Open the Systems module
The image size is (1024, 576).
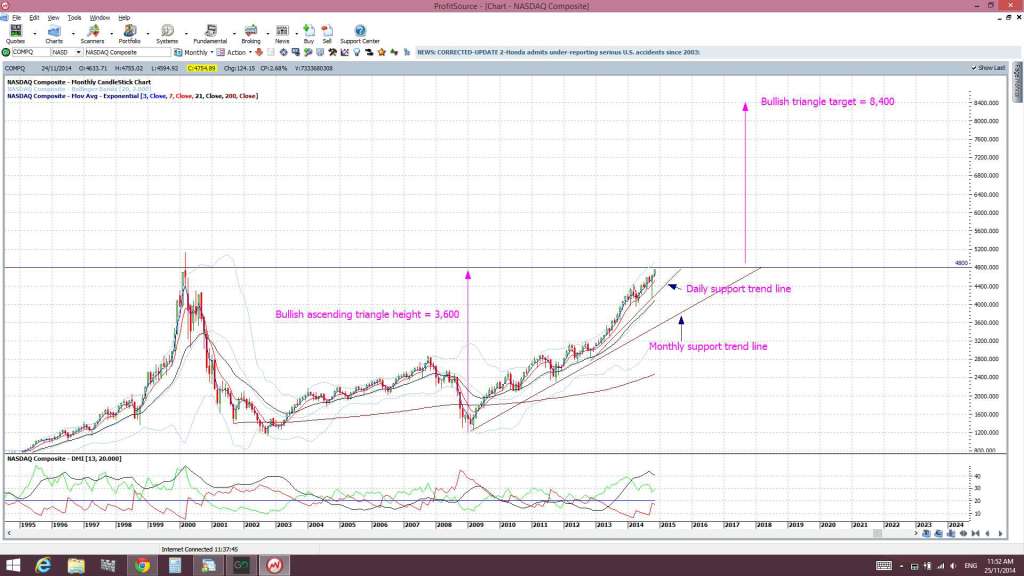tap(167, 34)
